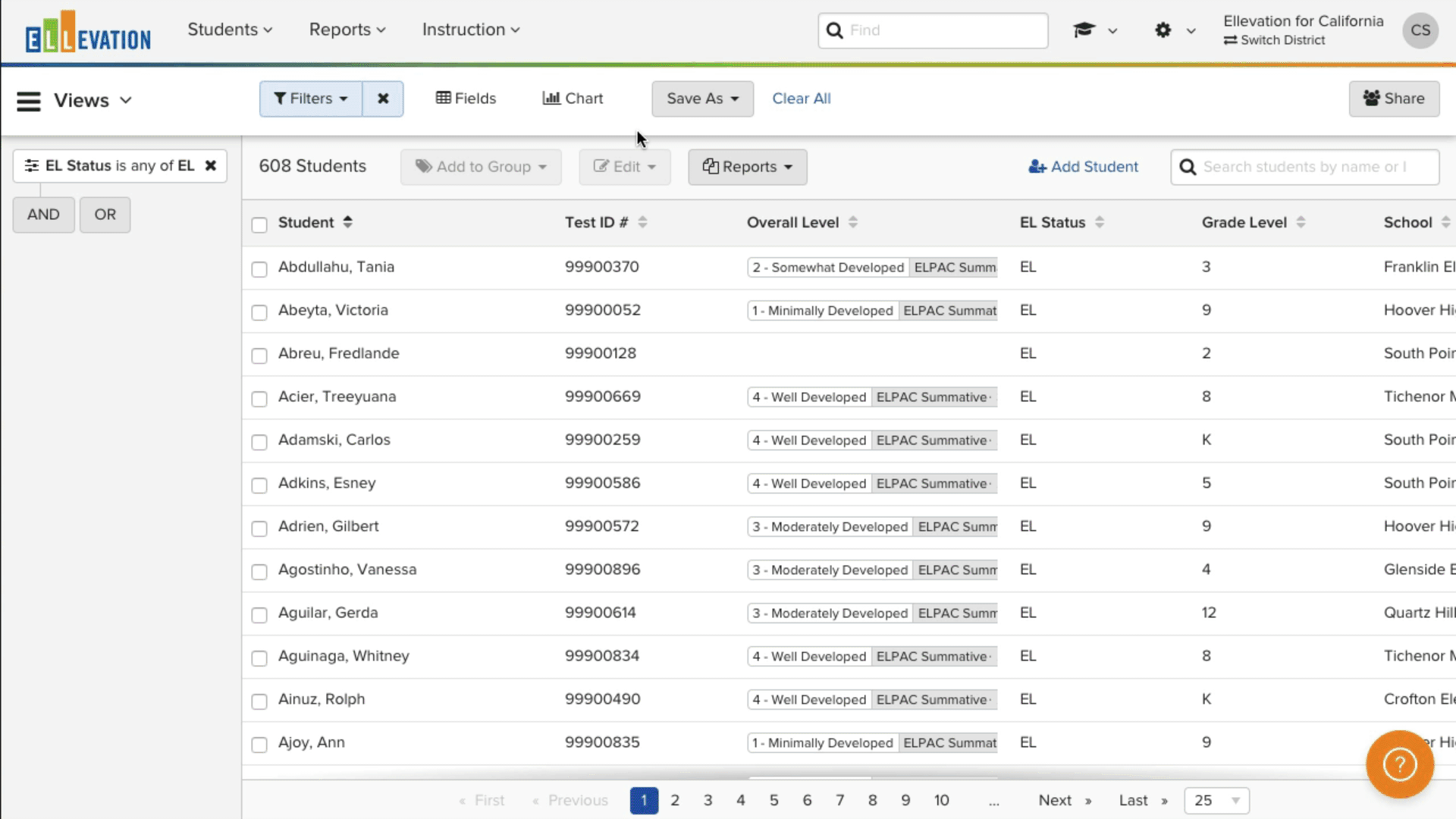Open the Filters dropdown
Screen dimensions: 1456x819
[311, 99]
